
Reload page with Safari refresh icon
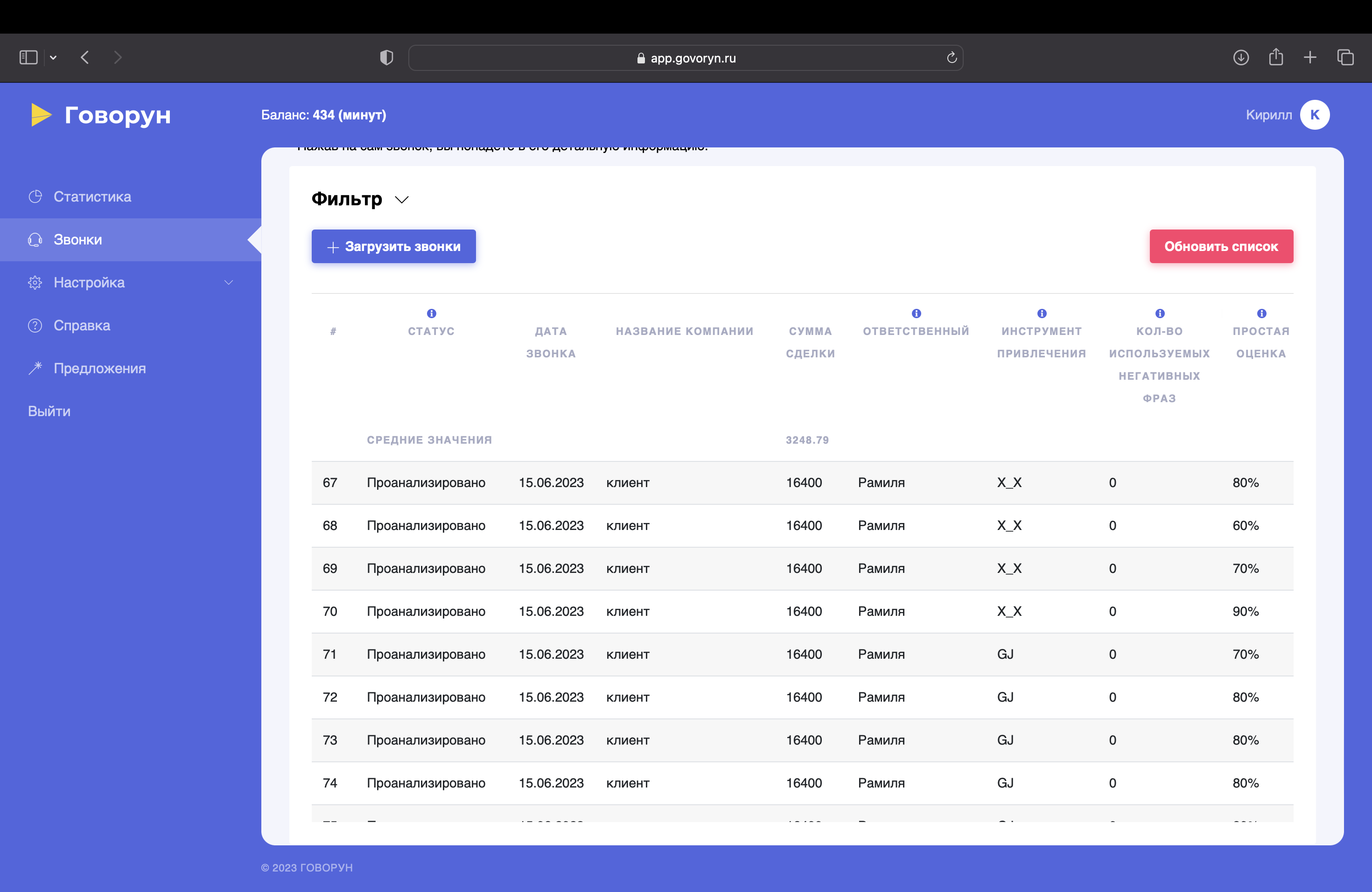[952, 58]
